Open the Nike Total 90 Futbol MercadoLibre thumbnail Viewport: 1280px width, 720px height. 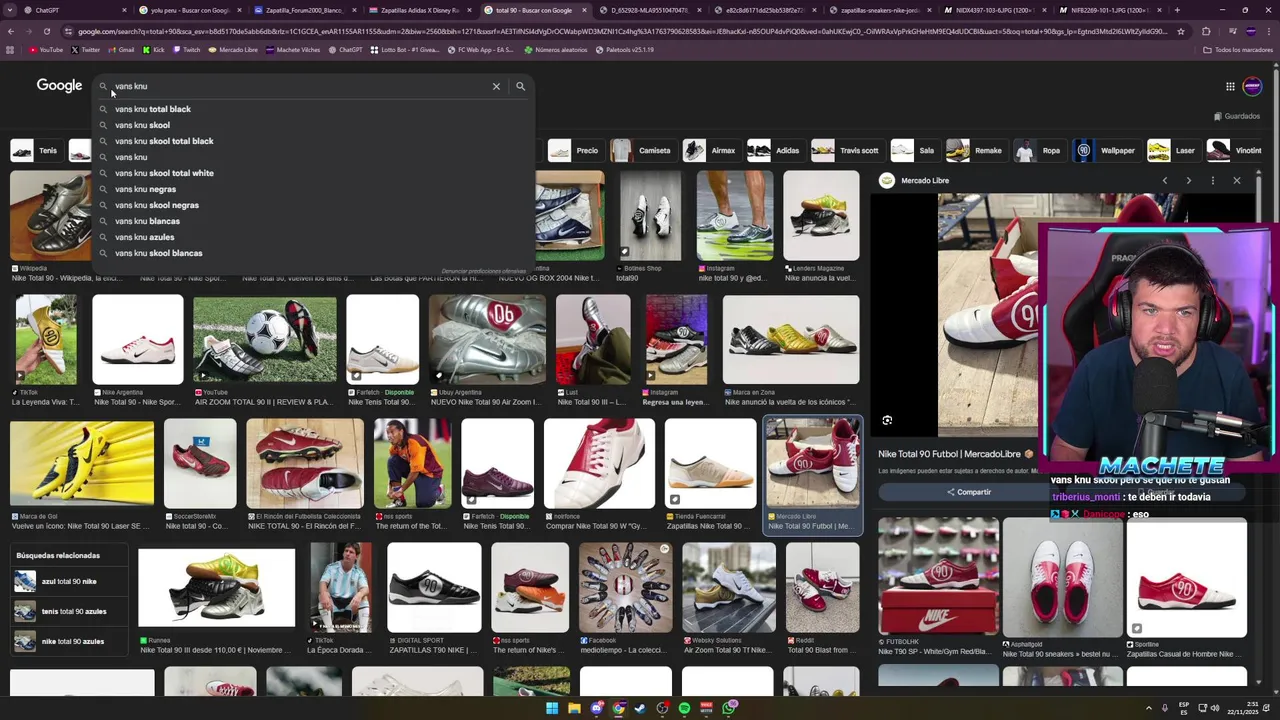pos(812,463)
